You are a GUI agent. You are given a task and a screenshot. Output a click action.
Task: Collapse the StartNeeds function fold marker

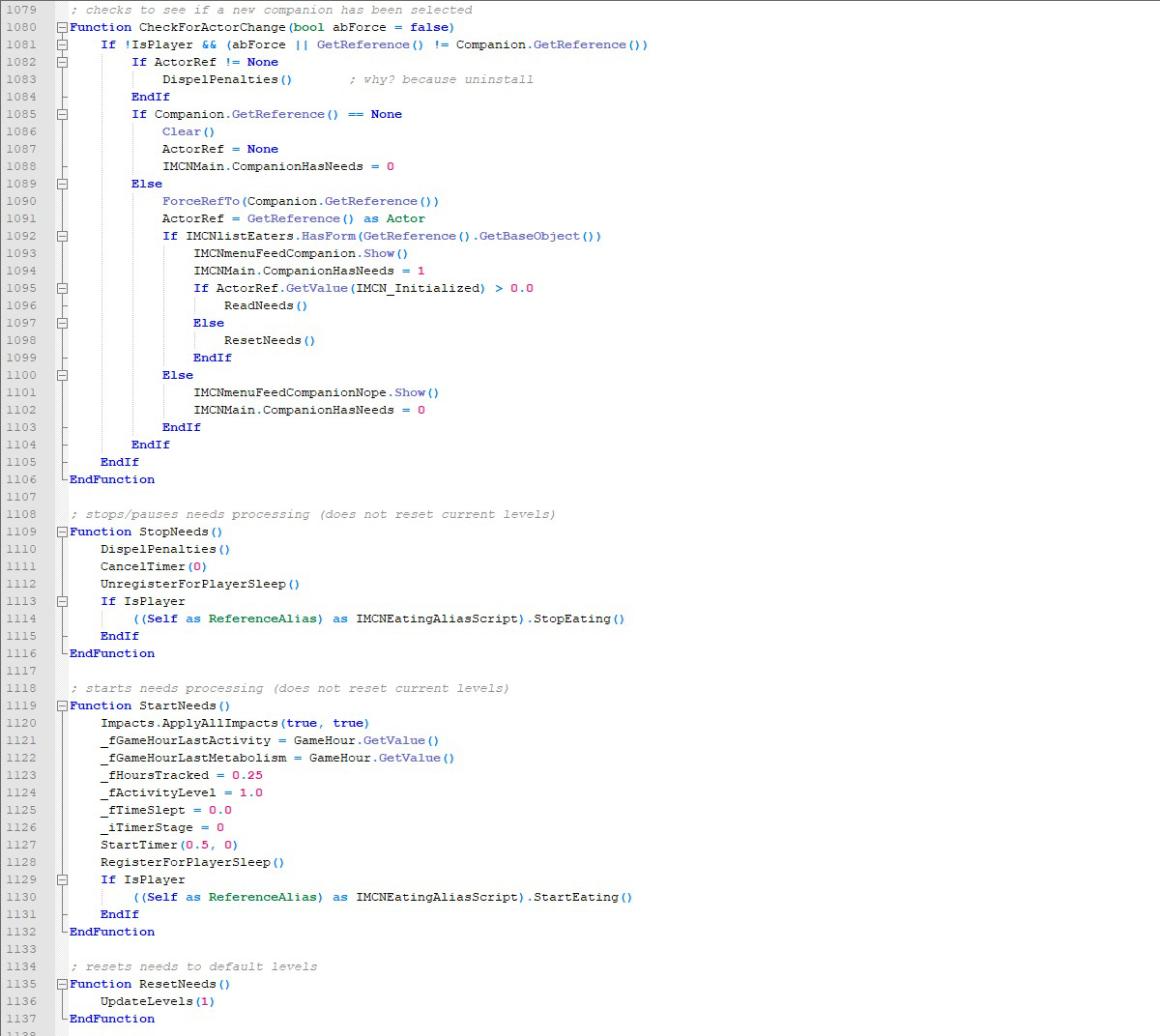point(62,705)
